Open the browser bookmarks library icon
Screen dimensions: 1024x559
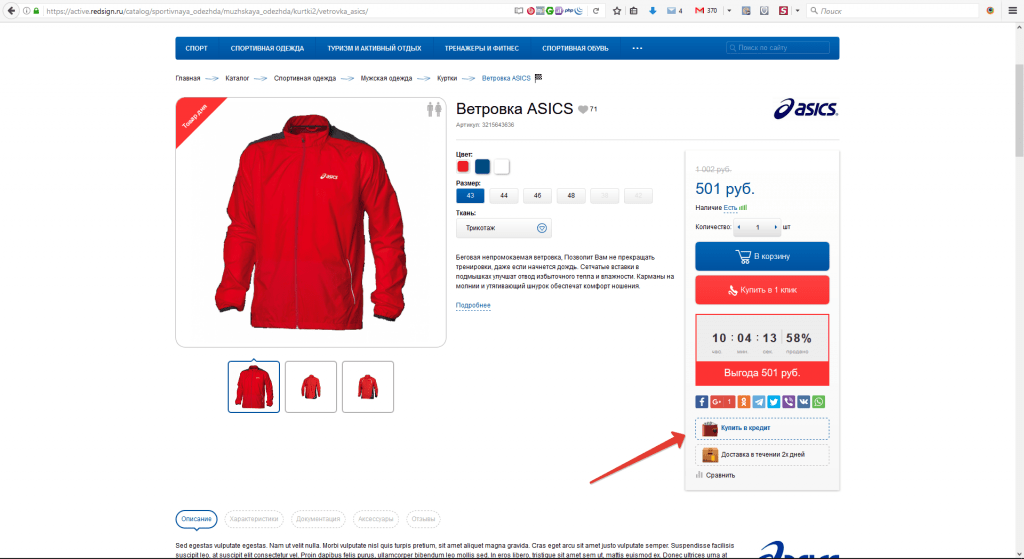pos(633,10)
